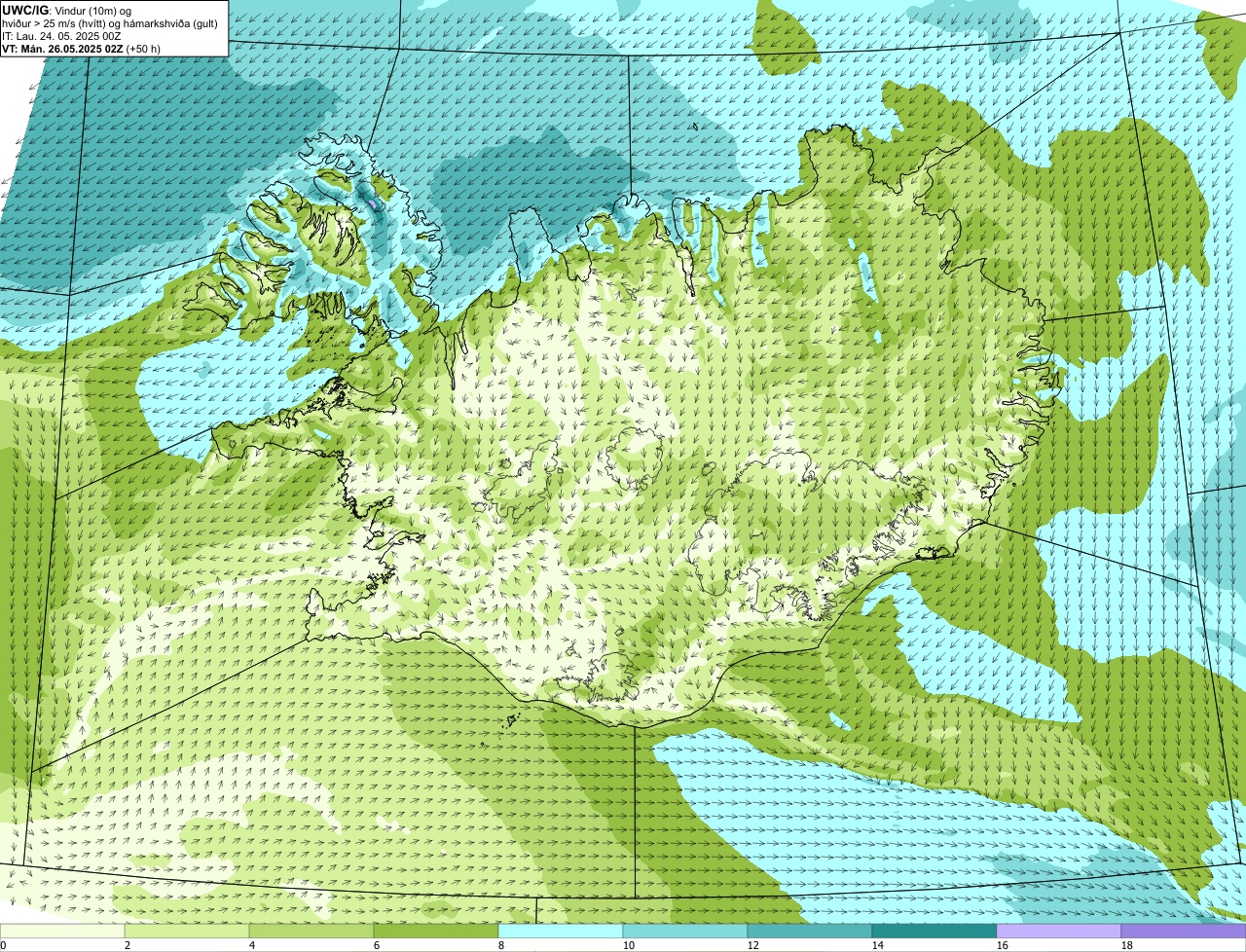Image resolution: width=1246 pixels, height=952 pixels.
Task: Click the purple swatch above 18 m/s
Action: click(1184, 932)
